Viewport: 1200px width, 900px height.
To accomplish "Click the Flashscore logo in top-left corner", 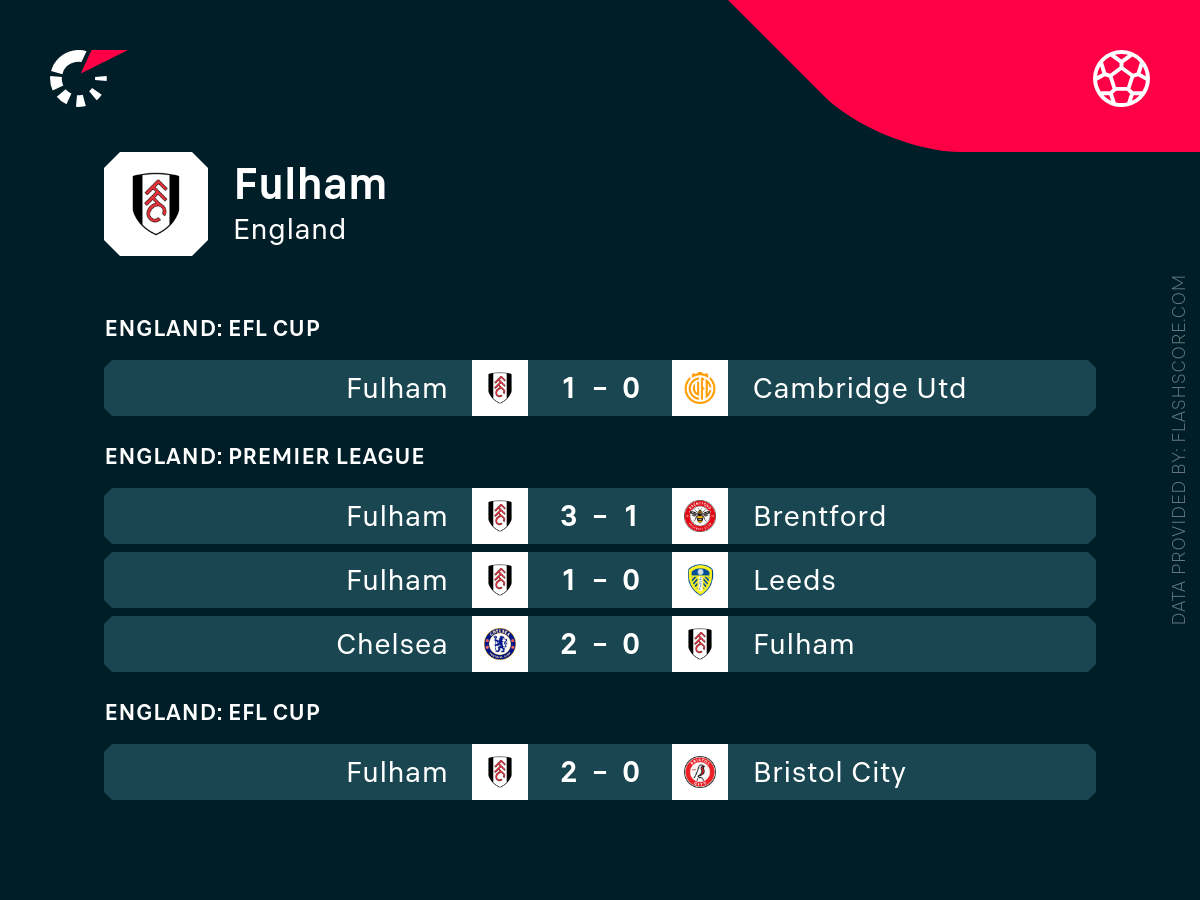I will (86, 76).
